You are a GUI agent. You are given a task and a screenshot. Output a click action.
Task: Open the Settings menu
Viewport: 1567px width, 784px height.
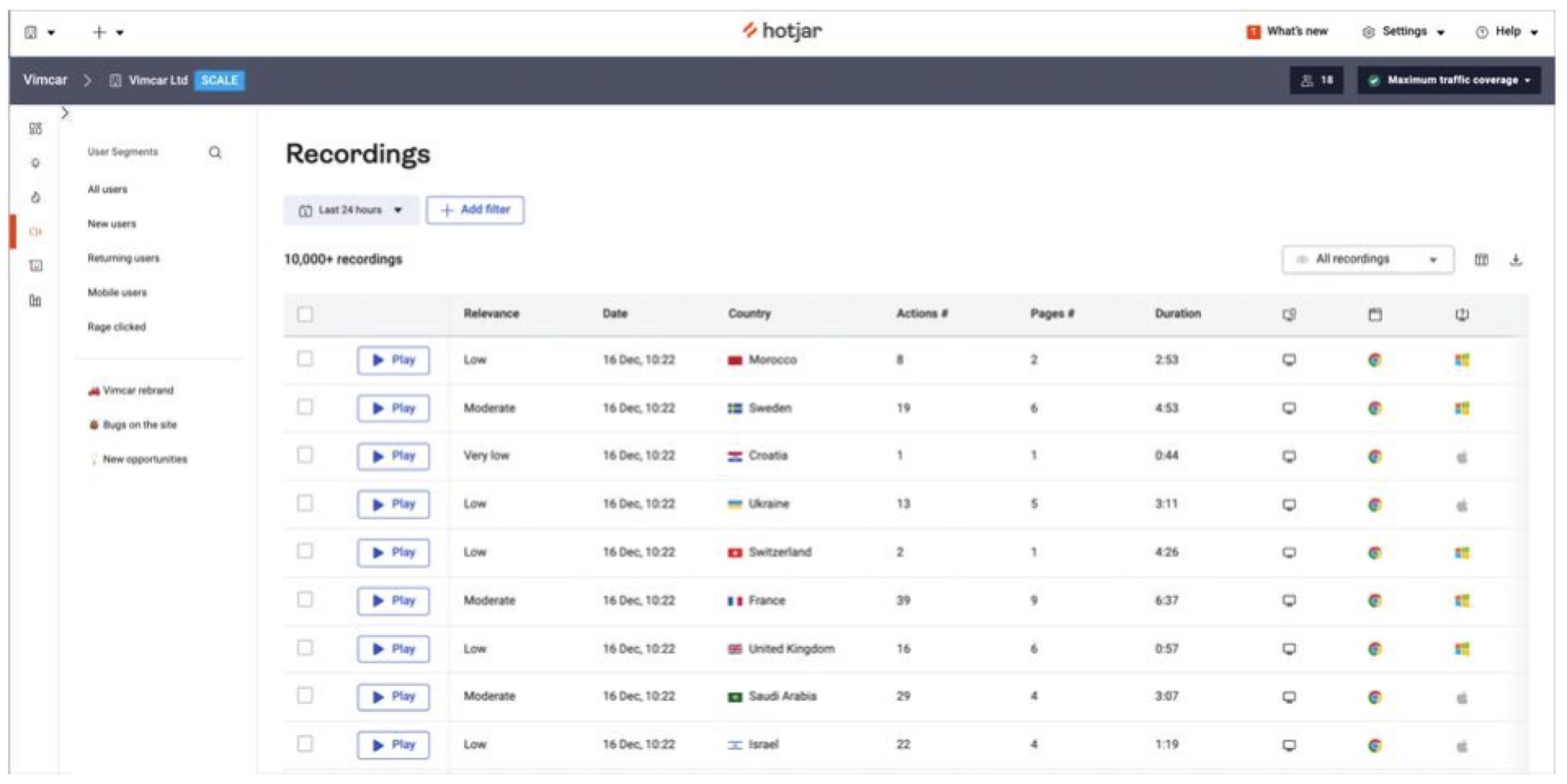pyautogui.click(x=1404, y=32)
